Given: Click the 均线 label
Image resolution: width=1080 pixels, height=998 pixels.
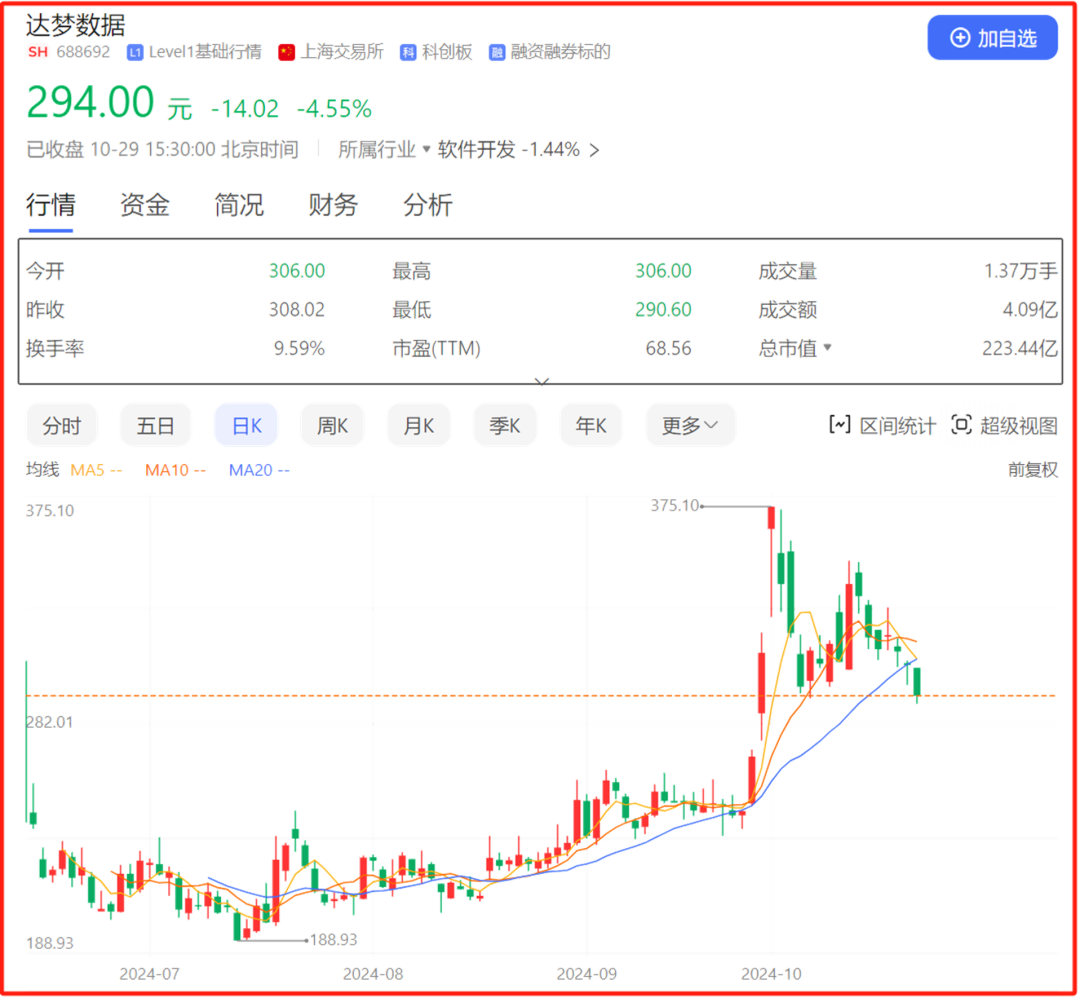Looking at the screenshot, I should [x=42, y=470].
